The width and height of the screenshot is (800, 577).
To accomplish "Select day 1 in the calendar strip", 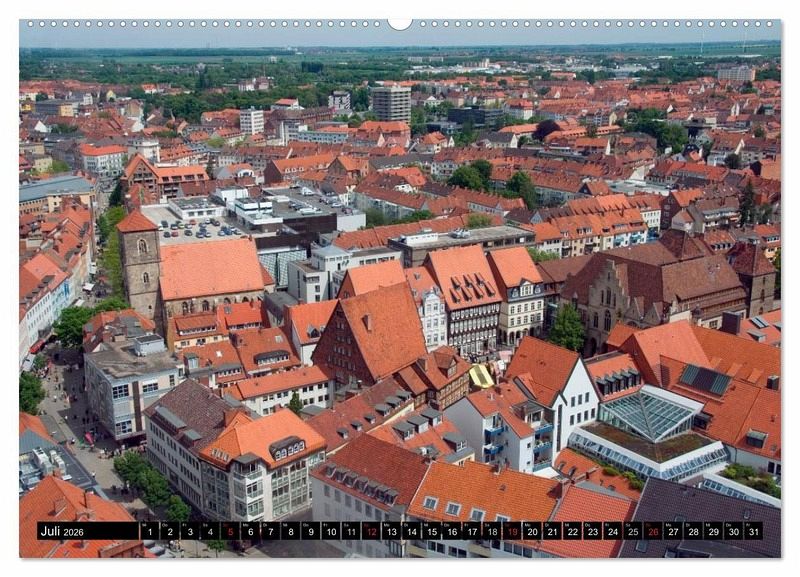I will click(x=149, y=532).
